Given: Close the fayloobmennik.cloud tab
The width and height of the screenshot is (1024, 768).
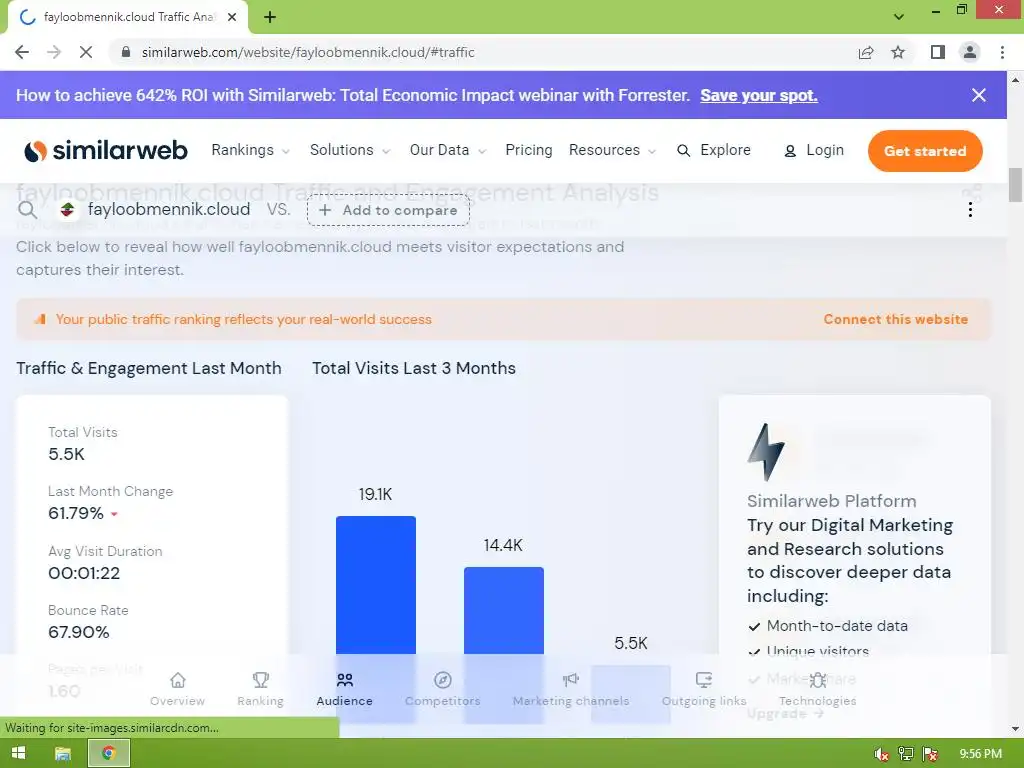Looking at the screenshot, I should [232, 18].
